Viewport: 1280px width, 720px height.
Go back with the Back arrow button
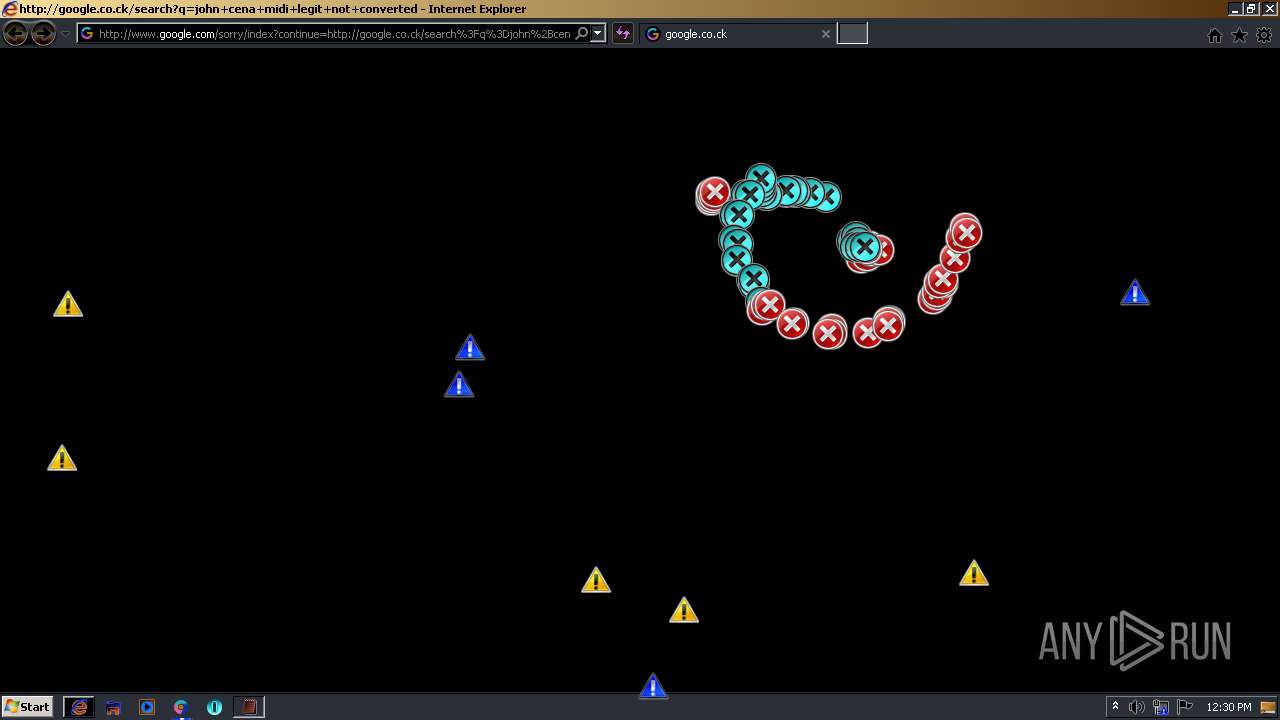click(15, 34)
